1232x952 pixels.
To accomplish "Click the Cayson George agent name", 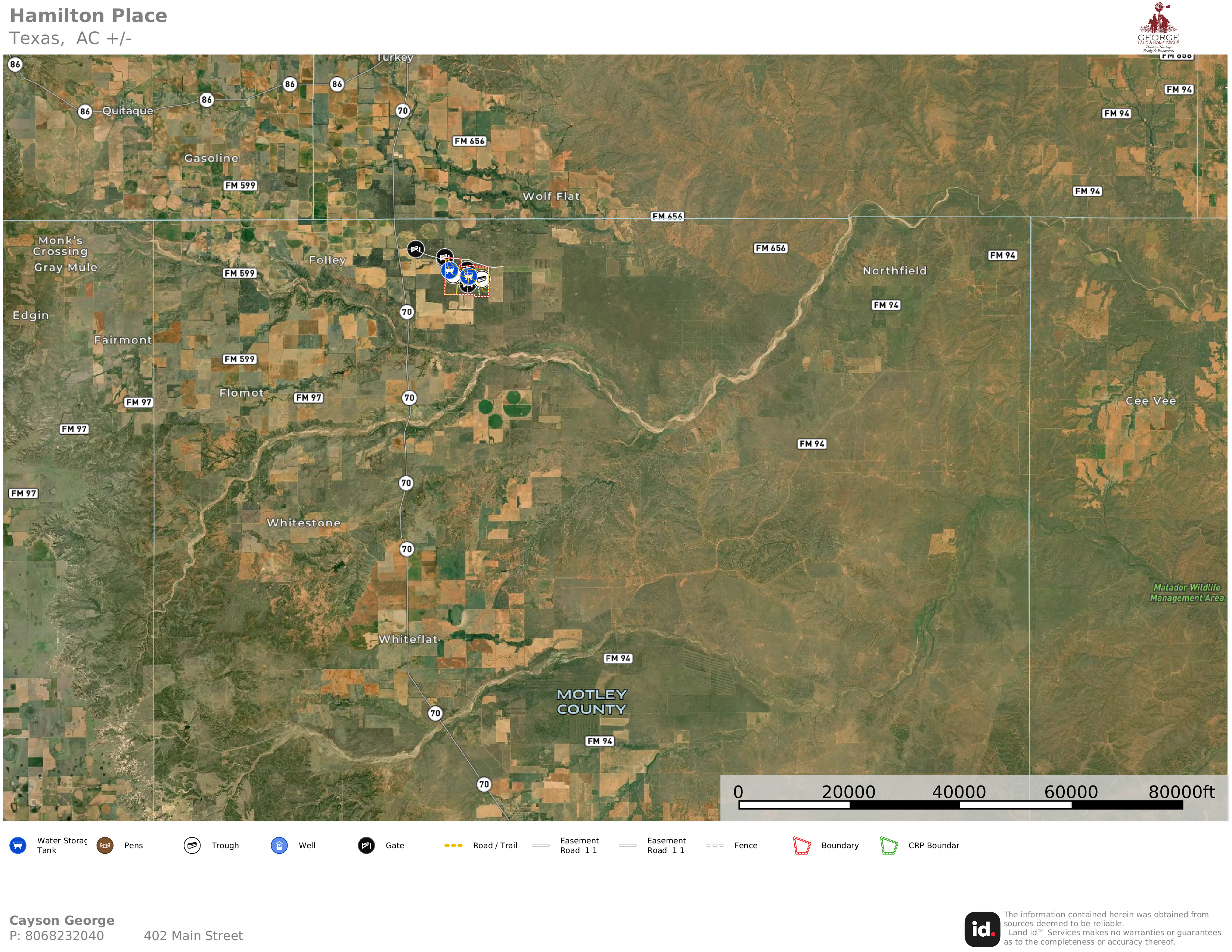I will click(62, 920).
